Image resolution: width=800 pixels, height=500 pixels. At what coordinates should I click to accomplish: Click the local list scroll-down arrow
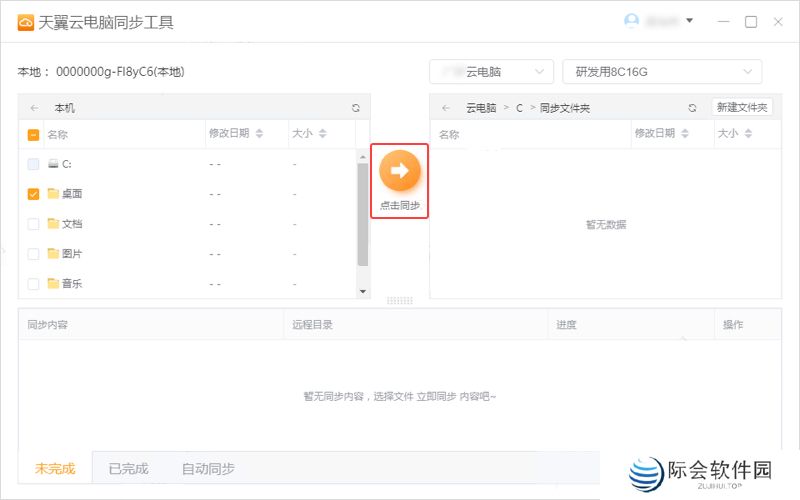[363, 291]
